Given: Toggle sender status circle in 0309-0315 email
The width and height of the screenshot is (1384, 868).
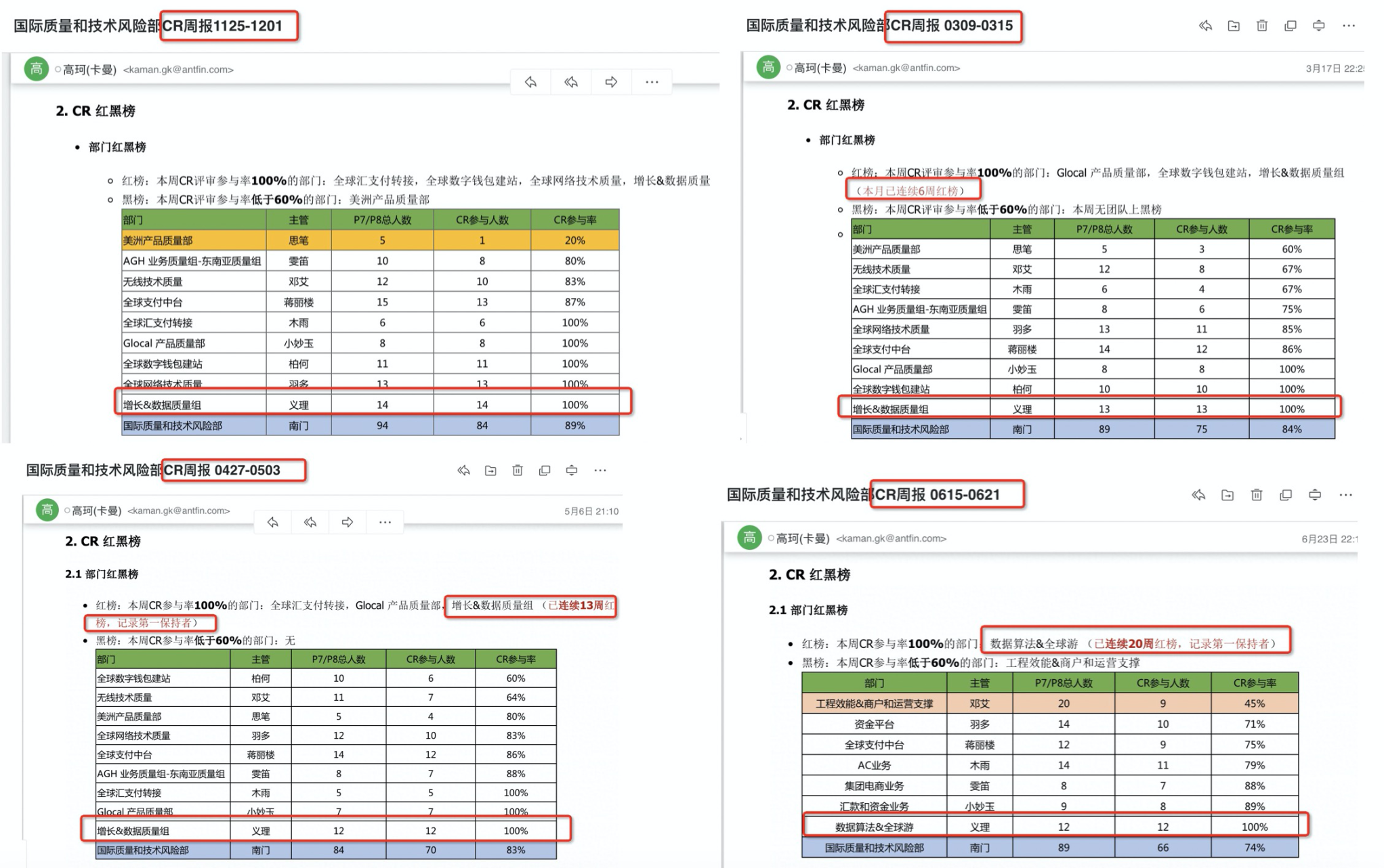Looking at the screenshot, I should [790, 68].
